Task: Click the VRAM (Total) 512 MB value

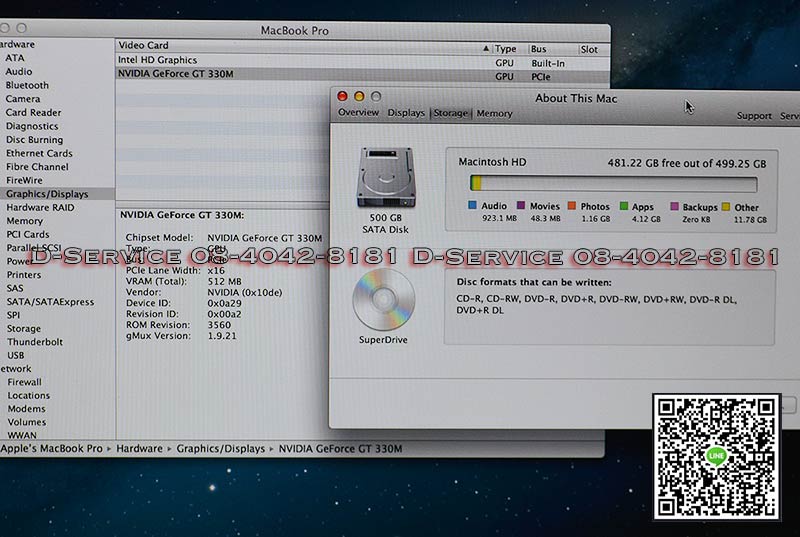Action: [x=224, y=281]
